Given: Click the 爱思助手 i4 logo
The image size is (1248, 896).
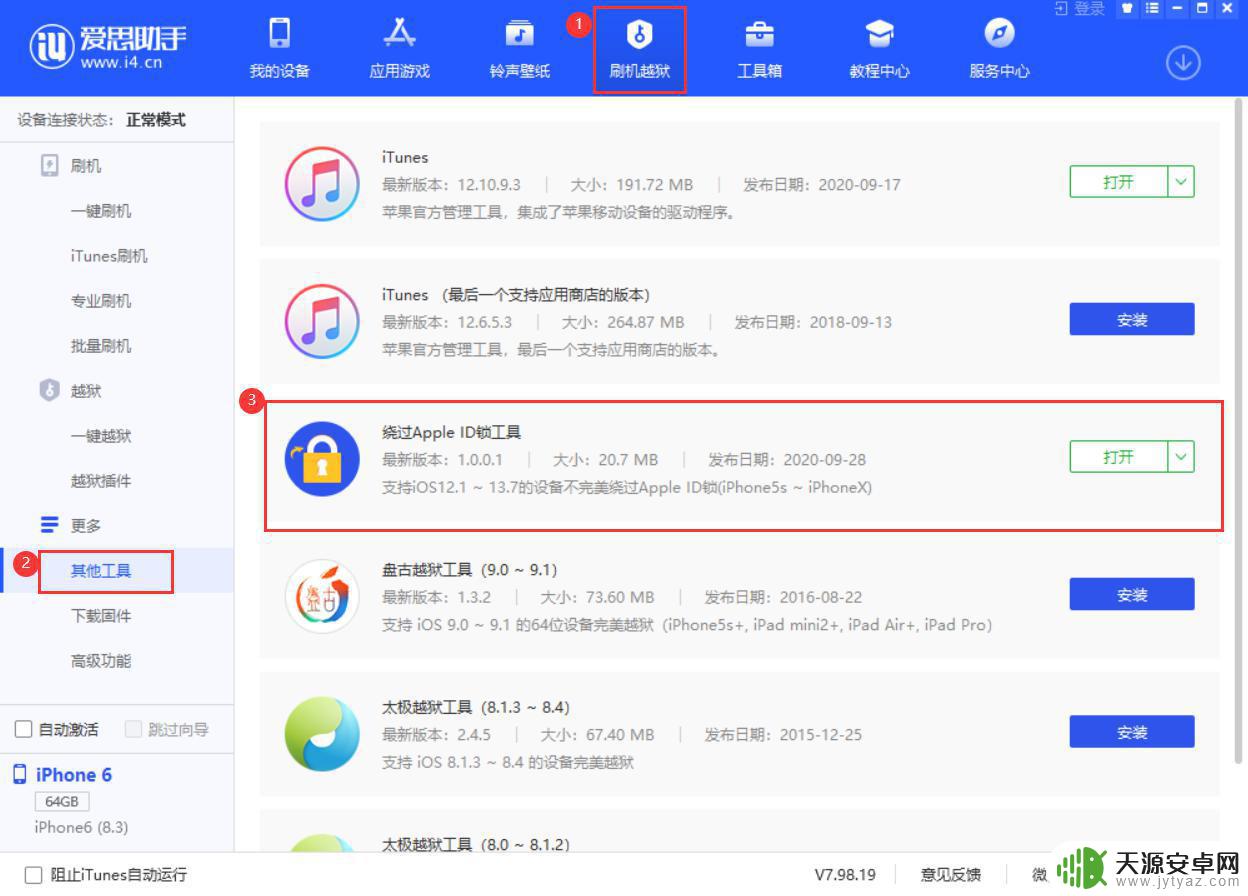Looking at the screenshot, I should point(108,46).
